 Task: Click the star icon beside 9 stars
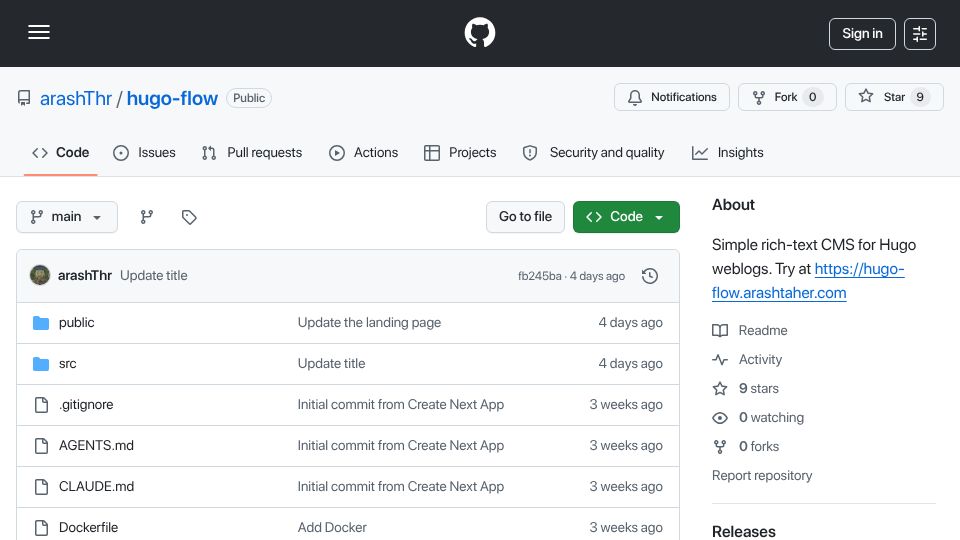click(720, 389)
